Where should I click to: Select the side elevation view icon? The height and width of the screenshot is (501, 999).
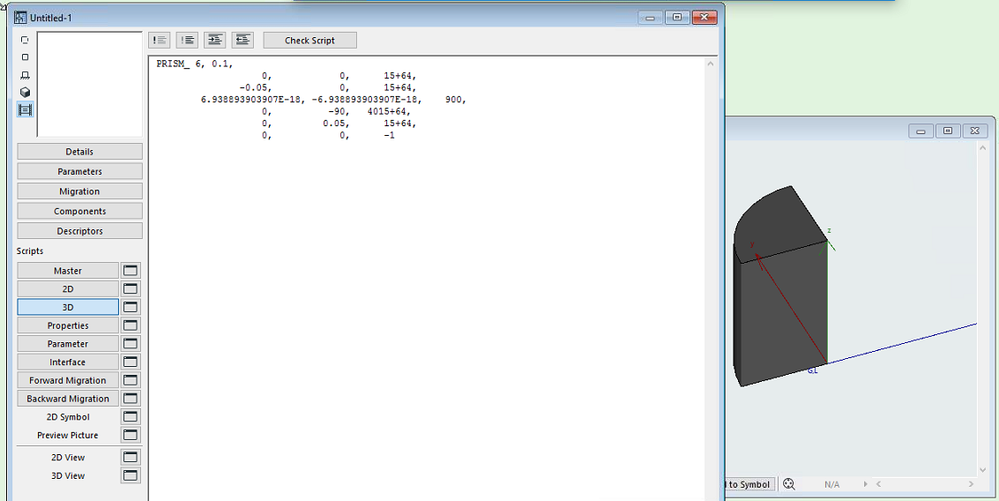coord(25,75)
